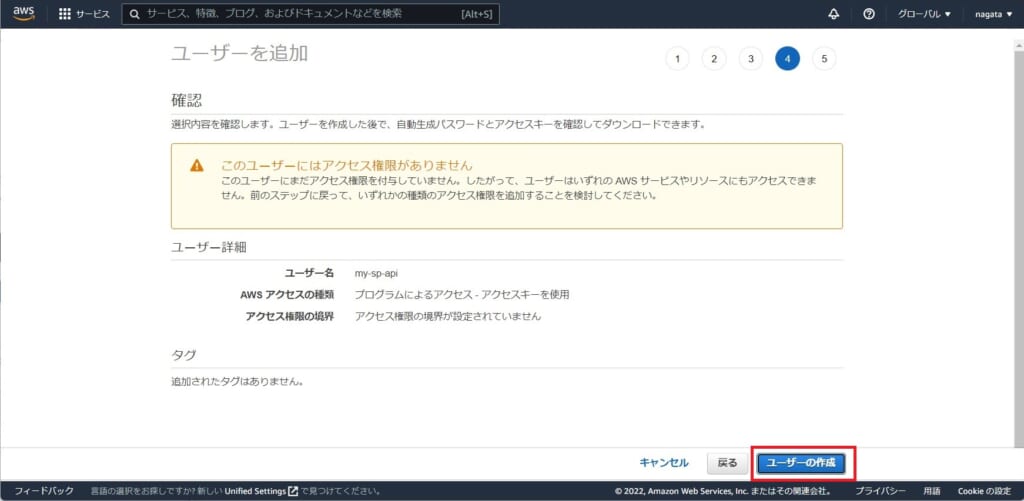The image size is (1024, 501).
Task: Open the notifications bell icon
Action: 833,14
